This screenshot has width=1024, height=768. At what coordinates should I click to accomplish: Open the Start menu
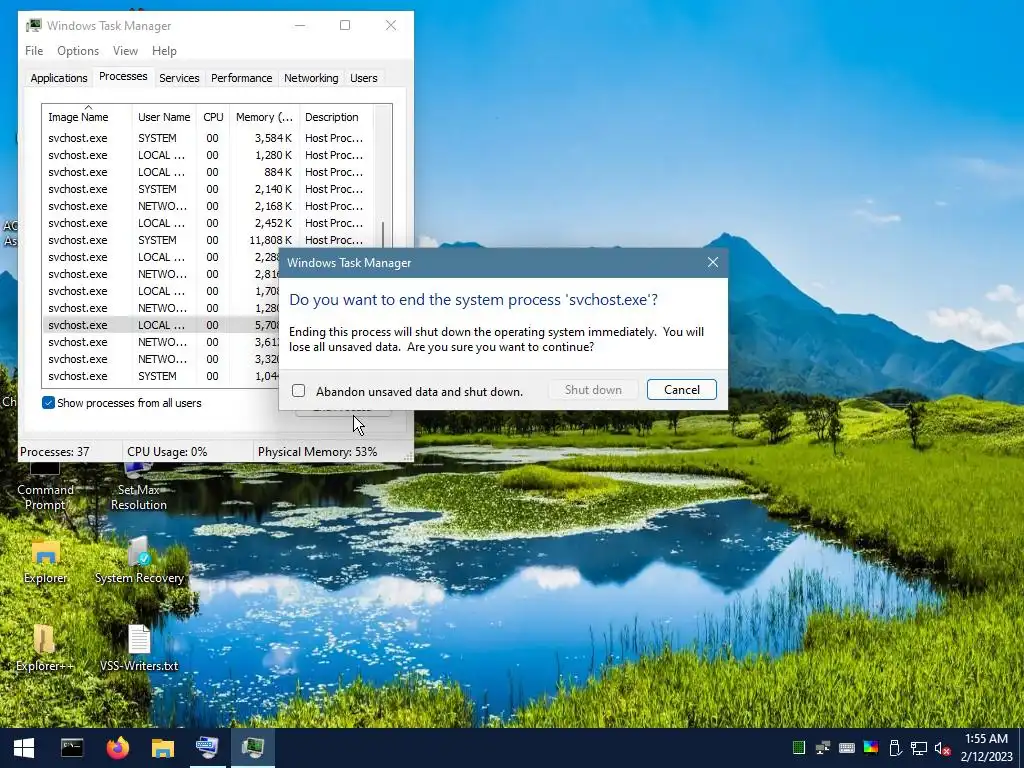click(x=24, y=748)
